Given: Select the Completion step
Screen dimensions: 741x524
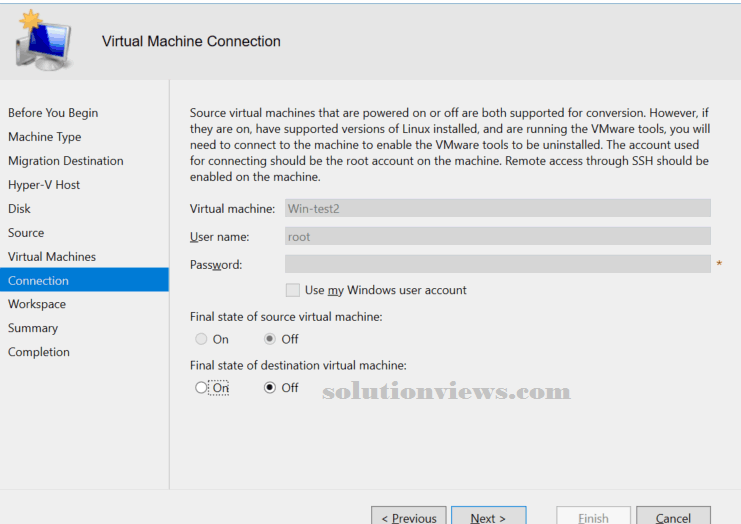Looking at the screenshot, I should click(39, 352).
